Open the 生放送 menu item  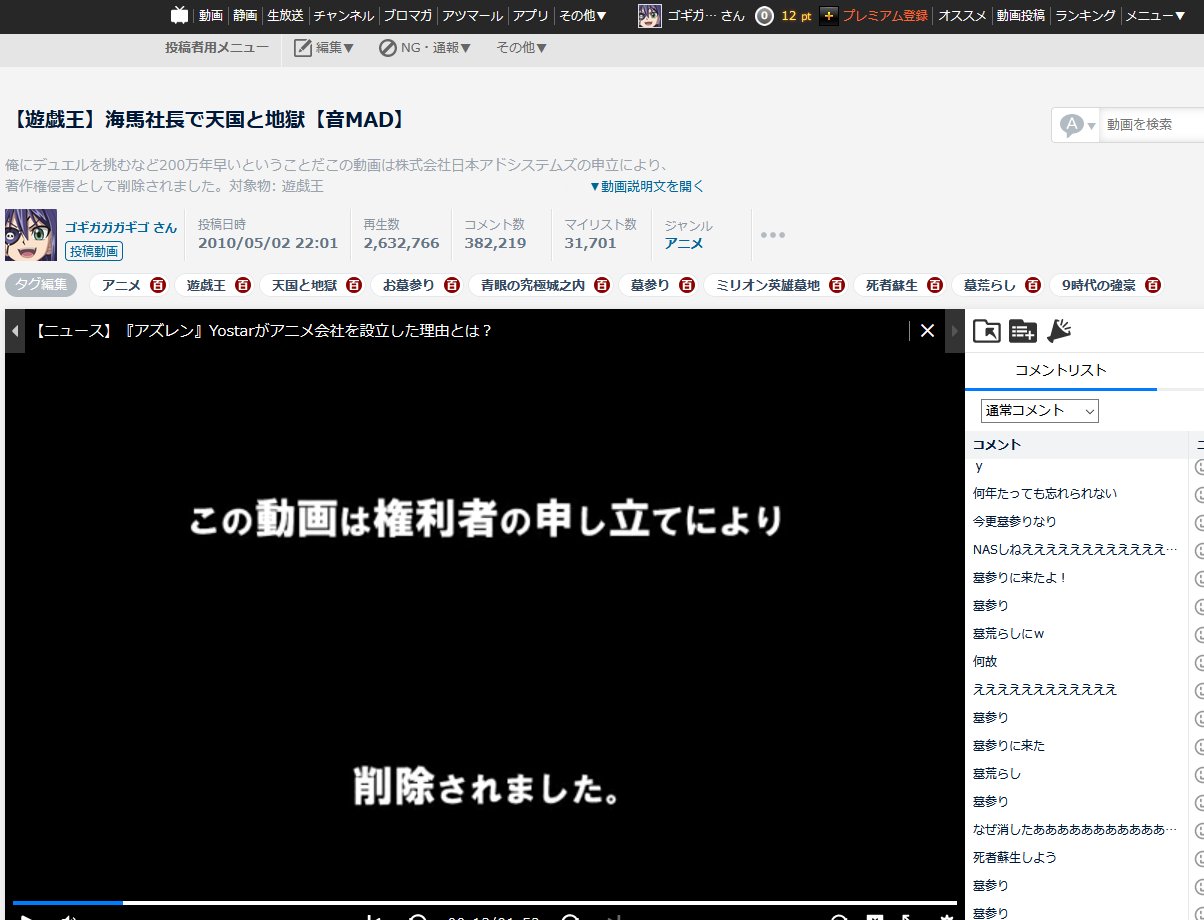point(283,15)
